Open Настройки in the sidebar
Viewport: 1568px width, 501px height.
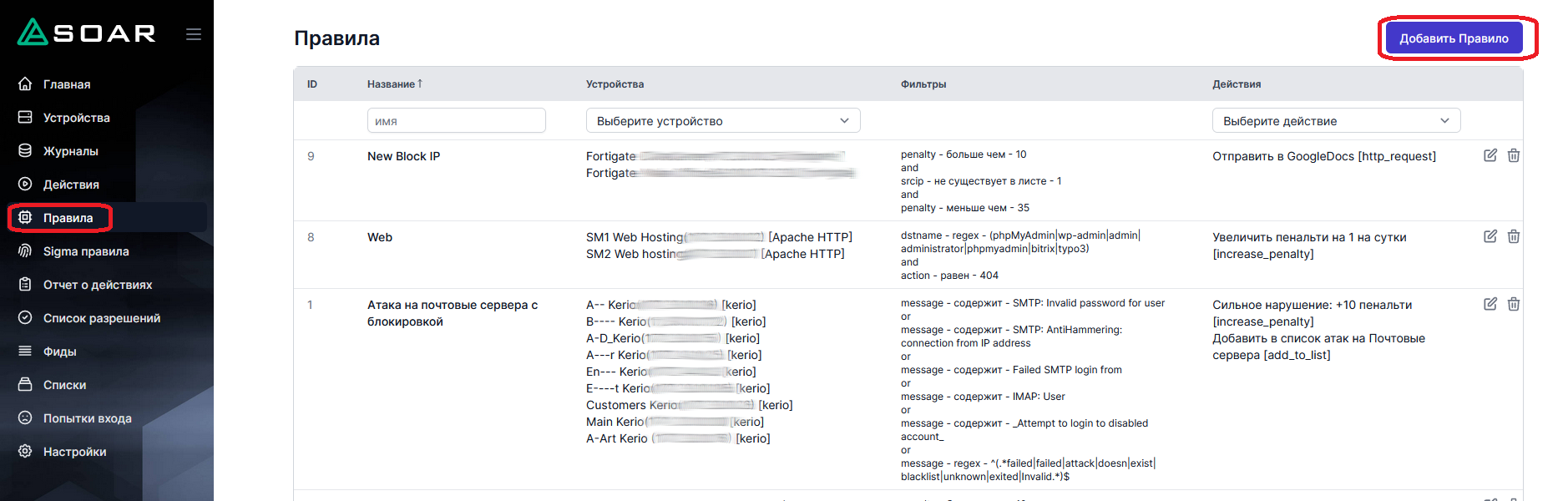coord(74,452)
